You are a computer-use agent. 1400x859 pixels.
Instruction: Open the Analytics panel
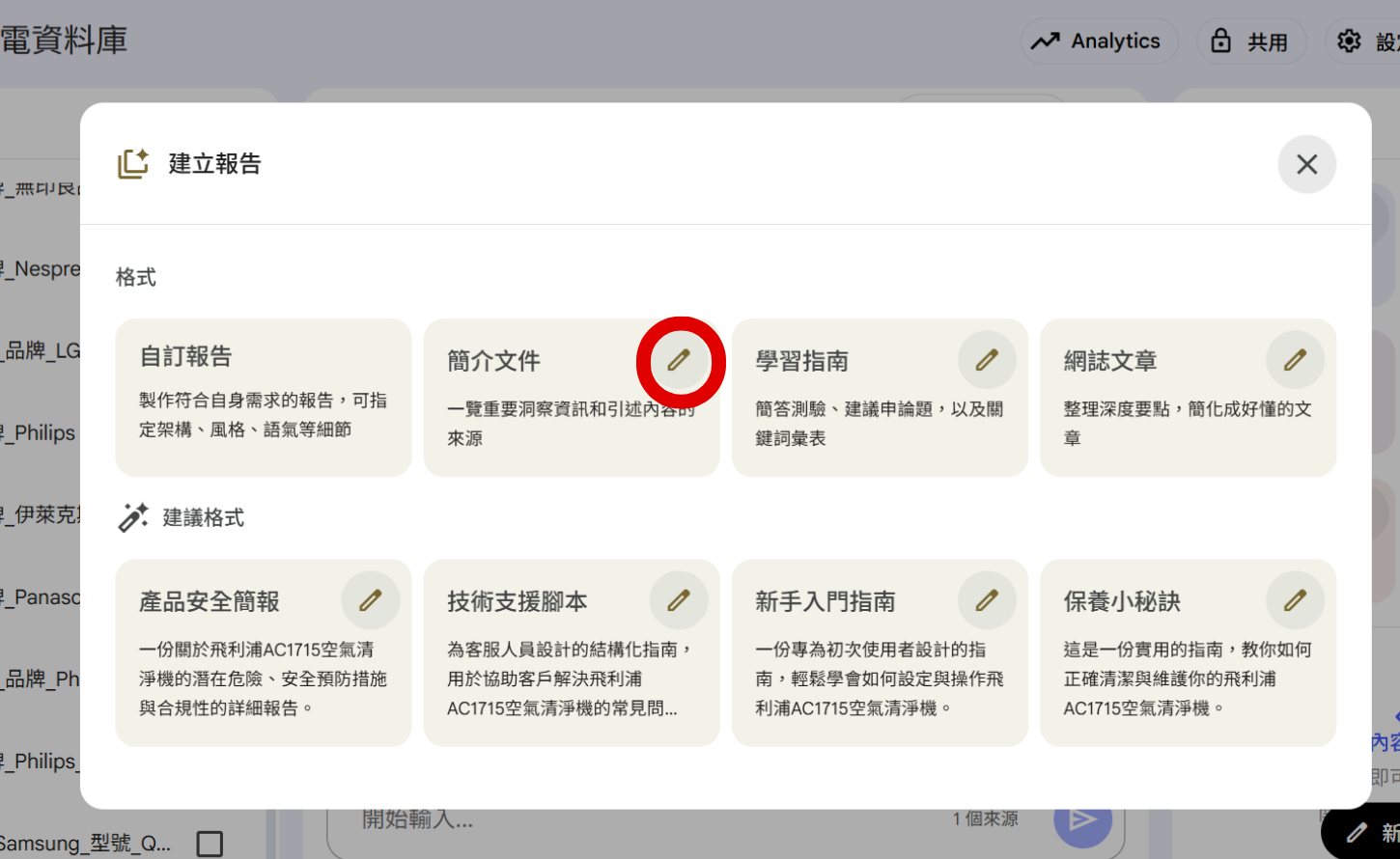pos(1099,41)
